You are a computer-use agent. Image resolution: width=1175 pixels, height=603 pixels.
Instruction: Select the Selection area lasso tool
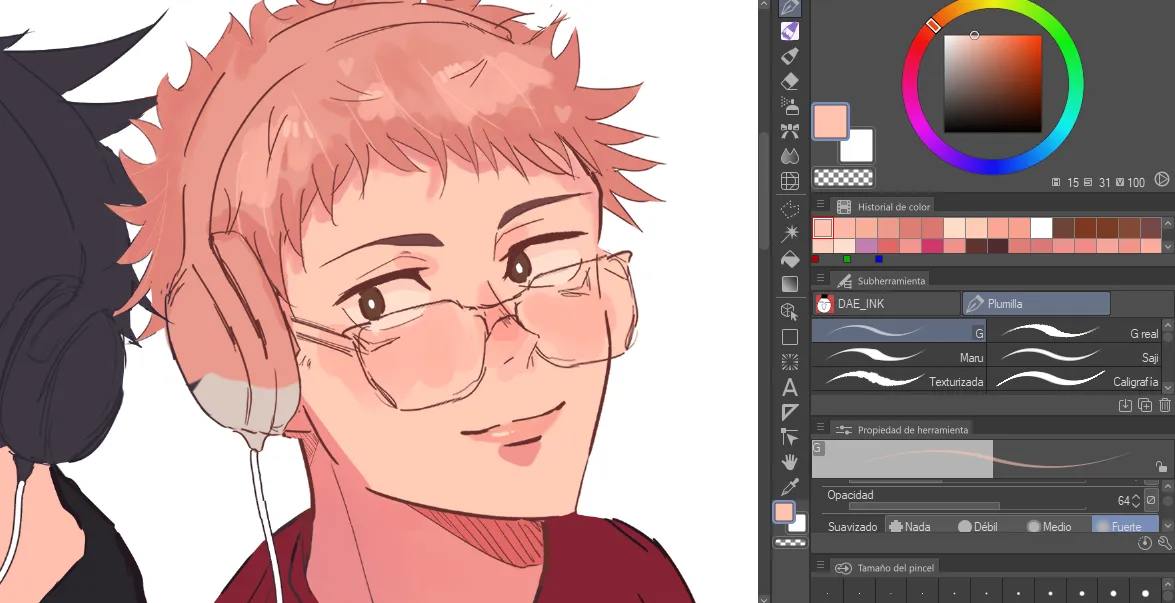[x=789, y=209]
